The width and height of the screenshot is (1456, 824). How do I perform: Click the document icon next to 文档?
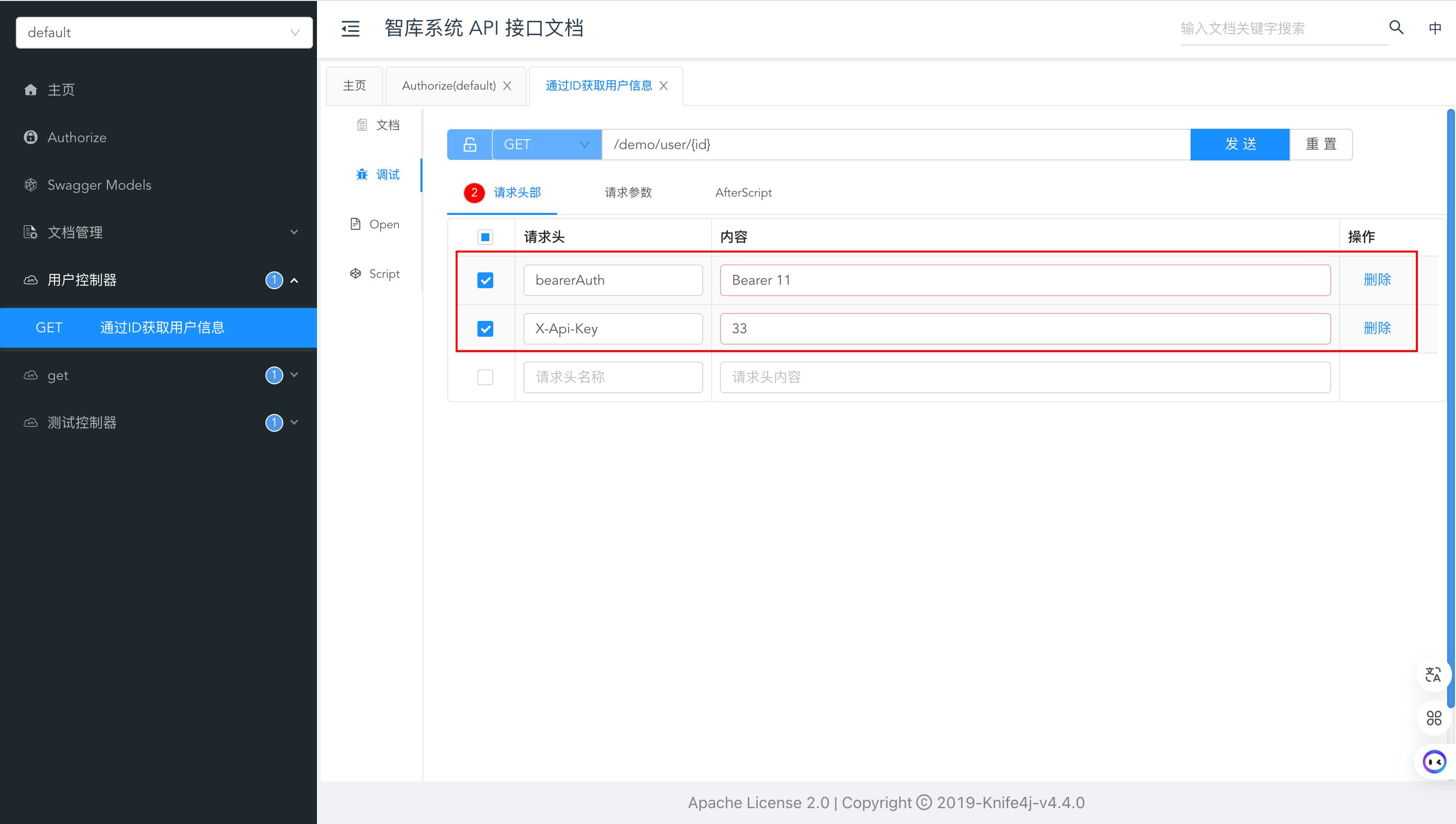click(x=362, y=124)
